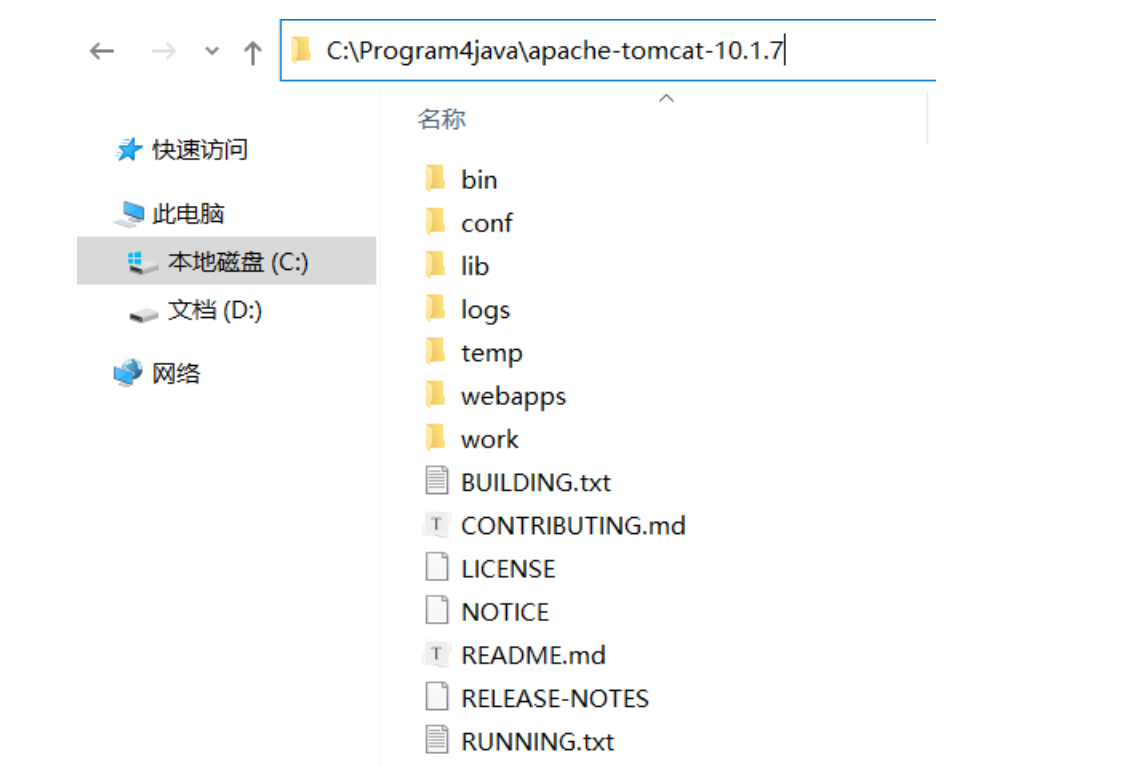Click the 网络 network icon

tap(129, 373)
